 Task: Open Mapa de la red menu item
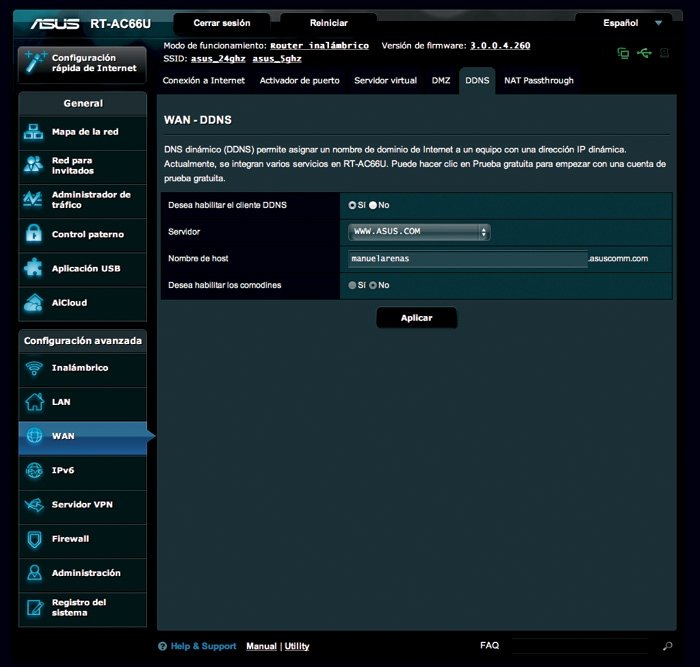pos(83,132)
